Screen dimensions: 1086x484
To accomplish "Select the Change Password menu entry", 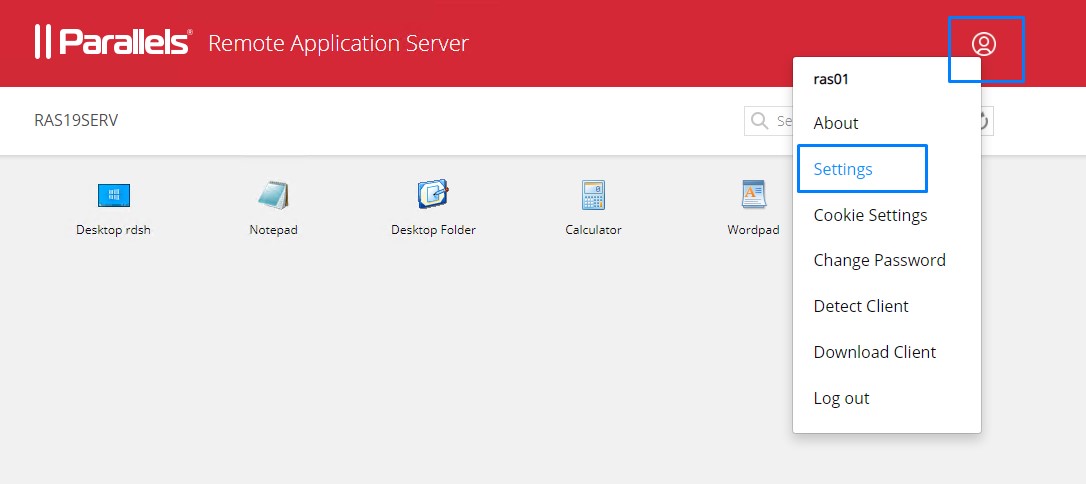I will pyautogui.click(x=879, y=260).
